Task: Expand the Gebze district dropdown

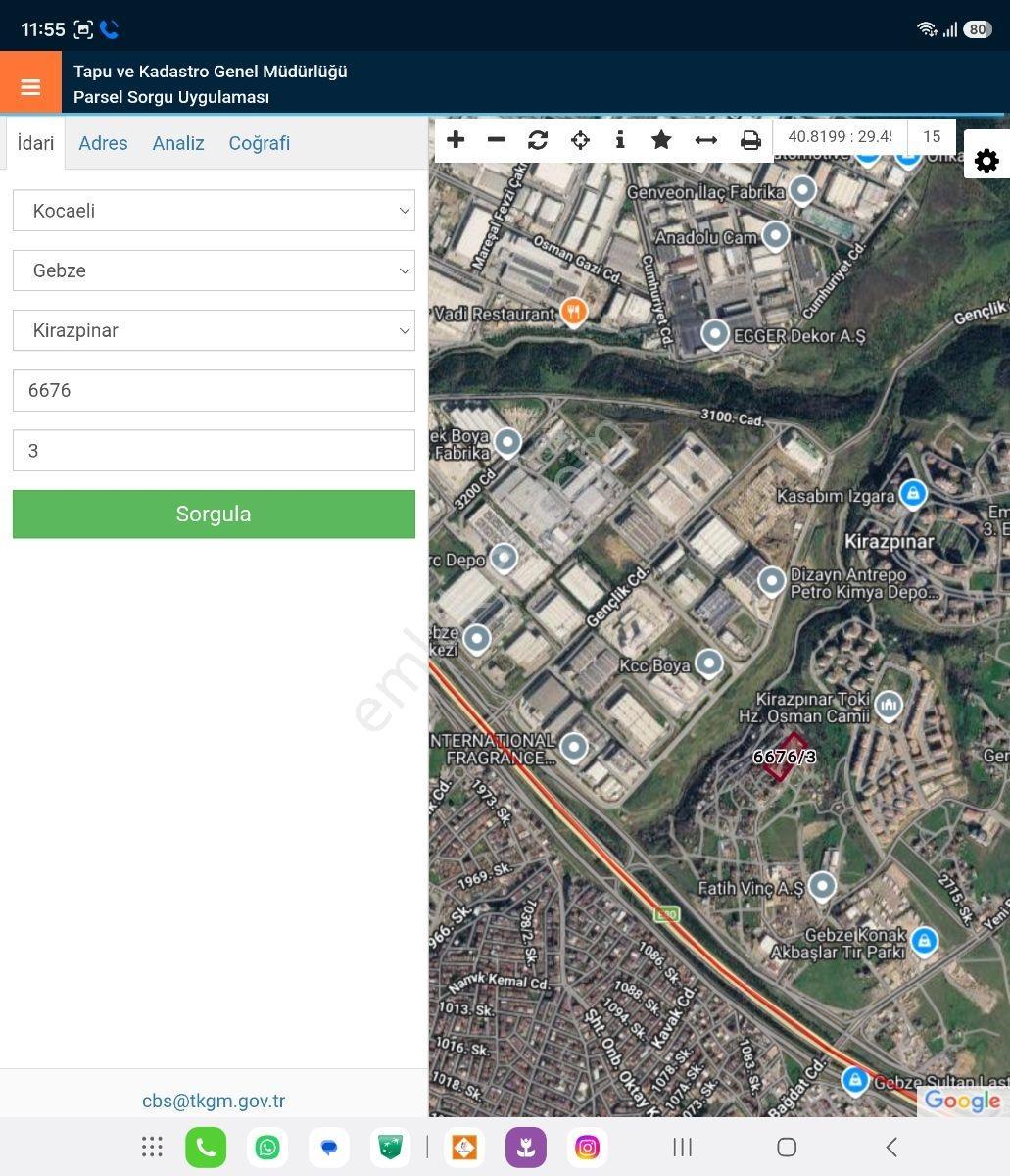Action: 214,270
